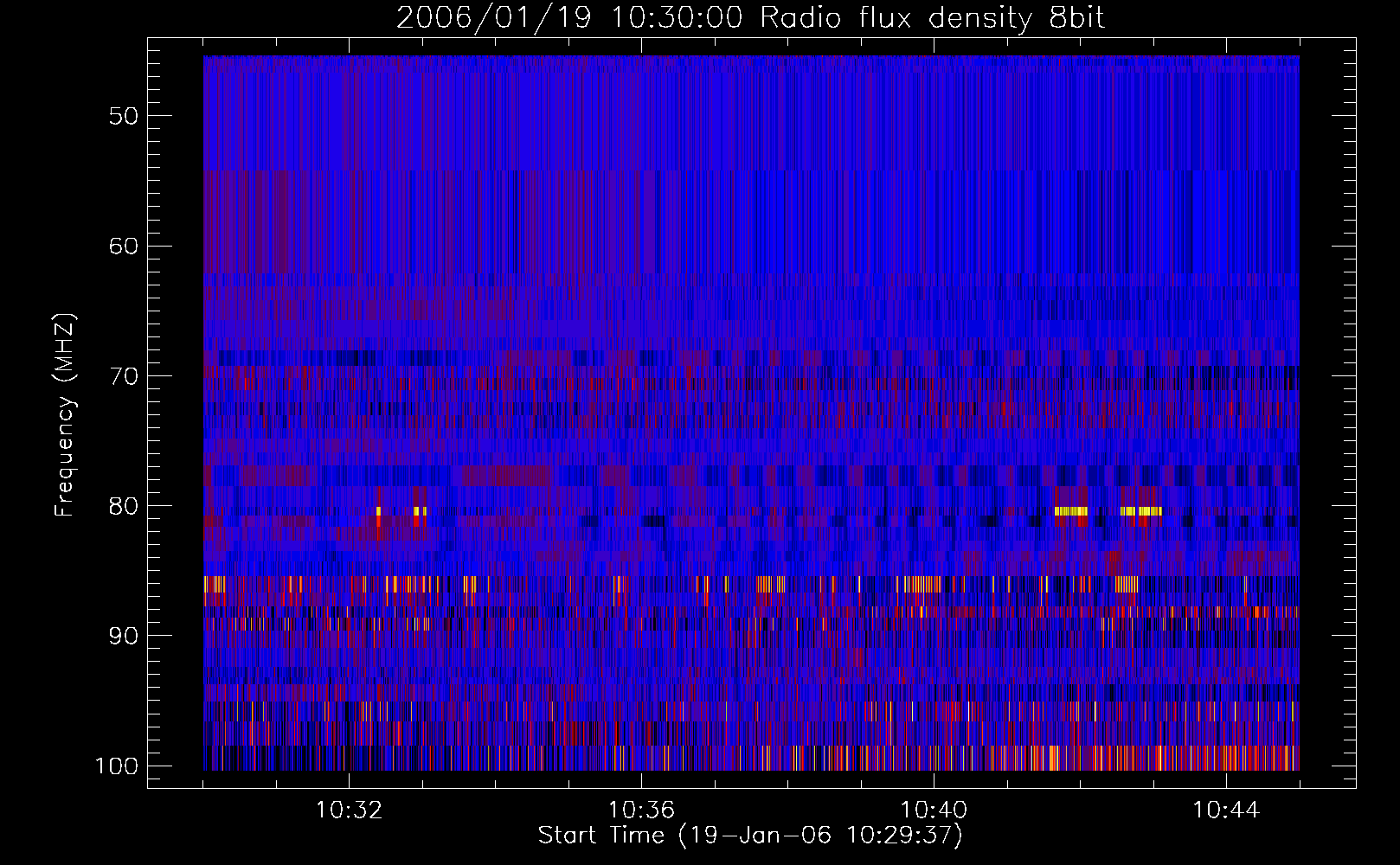Click the "Start Time (19-Jan-06 10:29:37)" label
Screen dimensions: 1400x865
click(750, 836)
